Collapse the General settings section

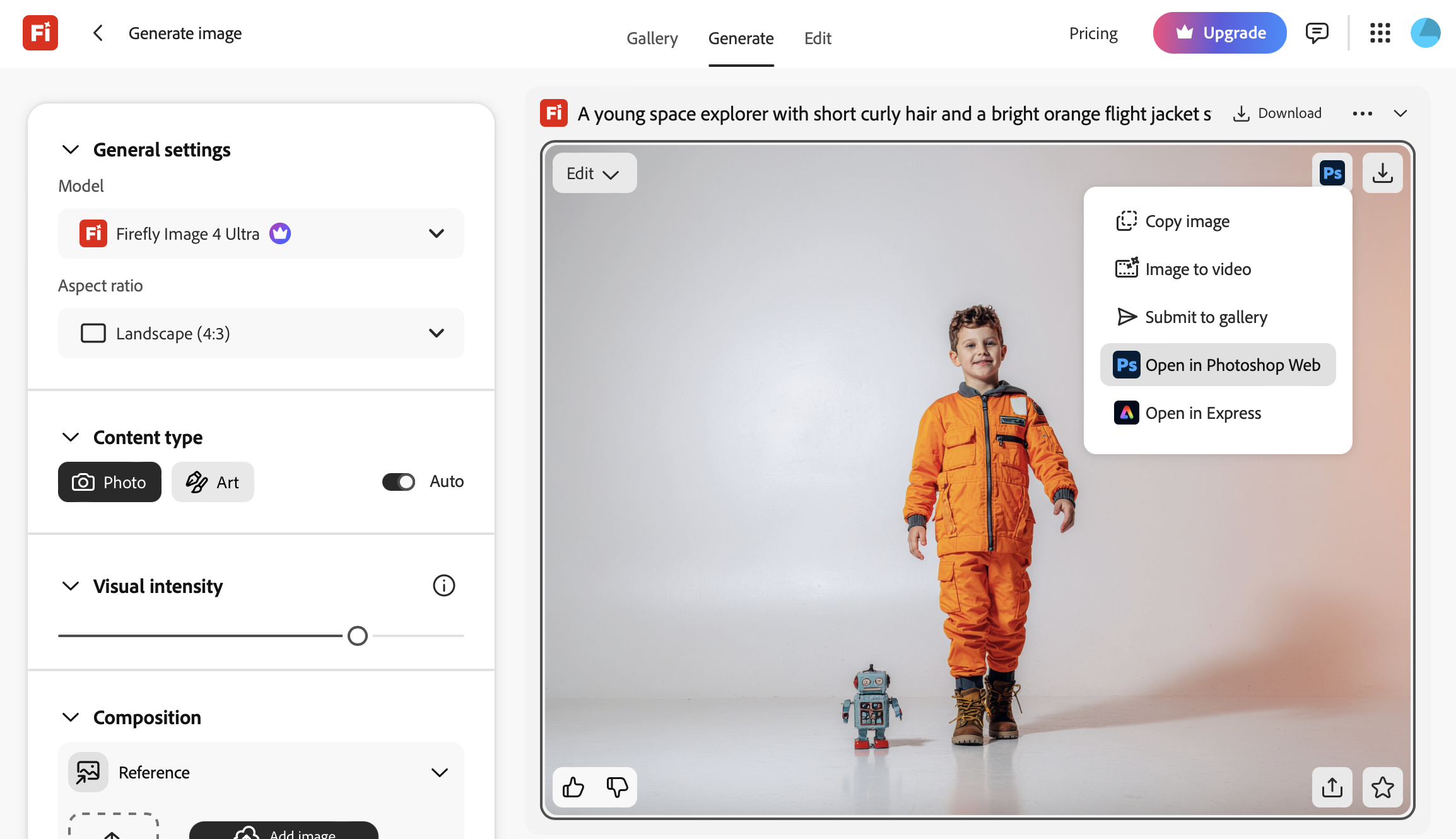[x=71, y=150]
